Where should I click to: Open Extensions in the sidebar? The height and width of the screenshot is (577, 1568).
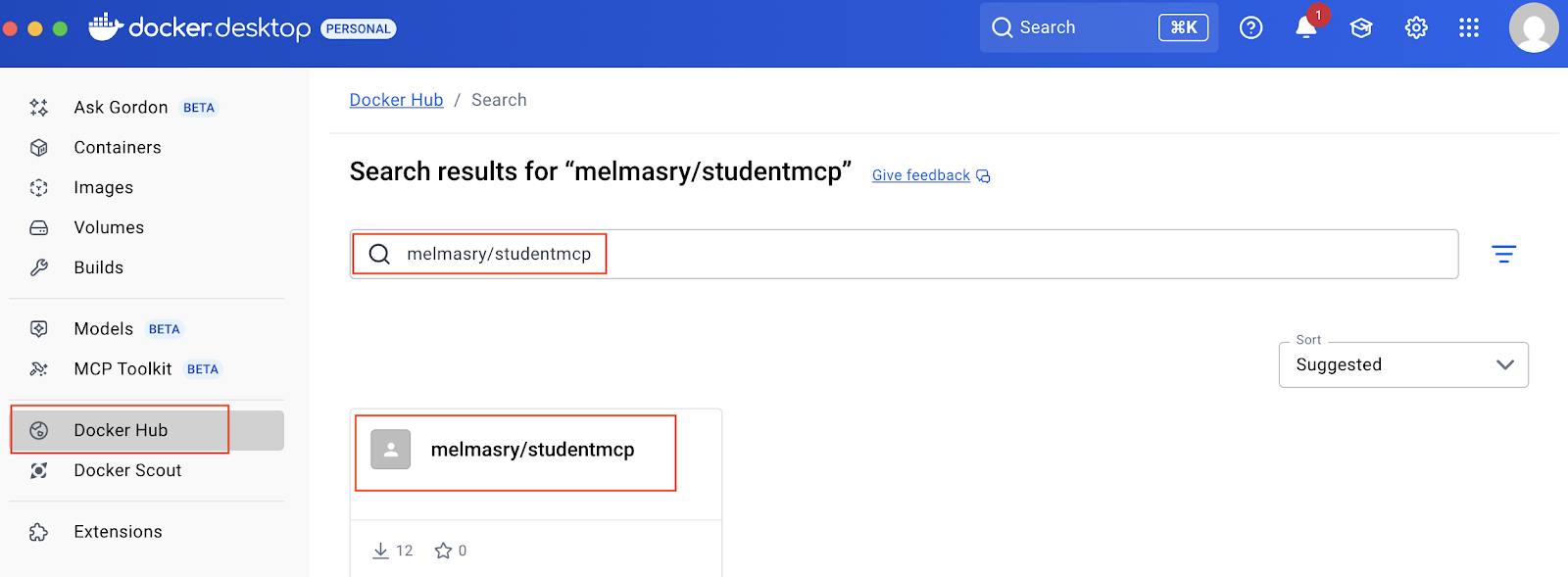tap(118, 531)
